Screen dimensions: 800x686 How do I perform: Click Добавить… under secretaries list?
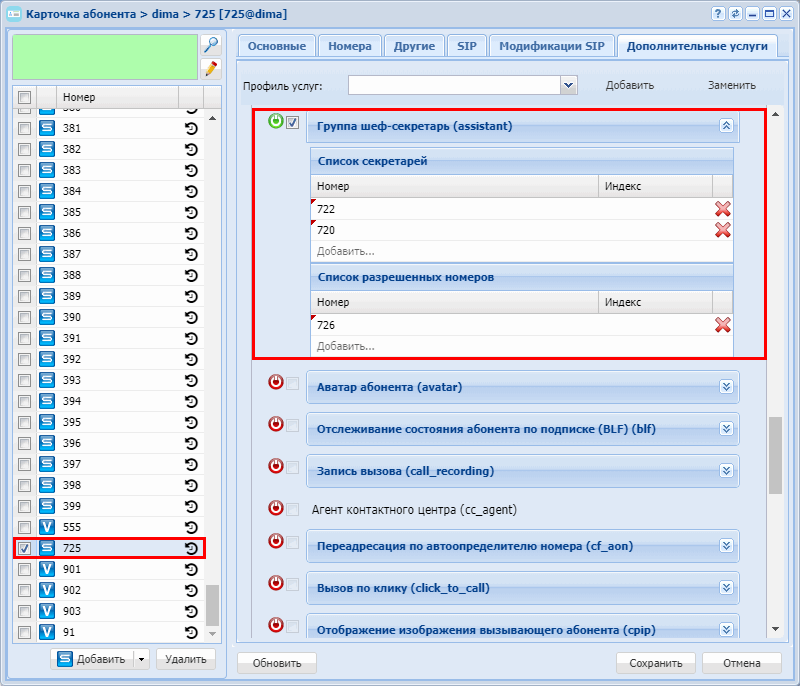coord(345,251)
